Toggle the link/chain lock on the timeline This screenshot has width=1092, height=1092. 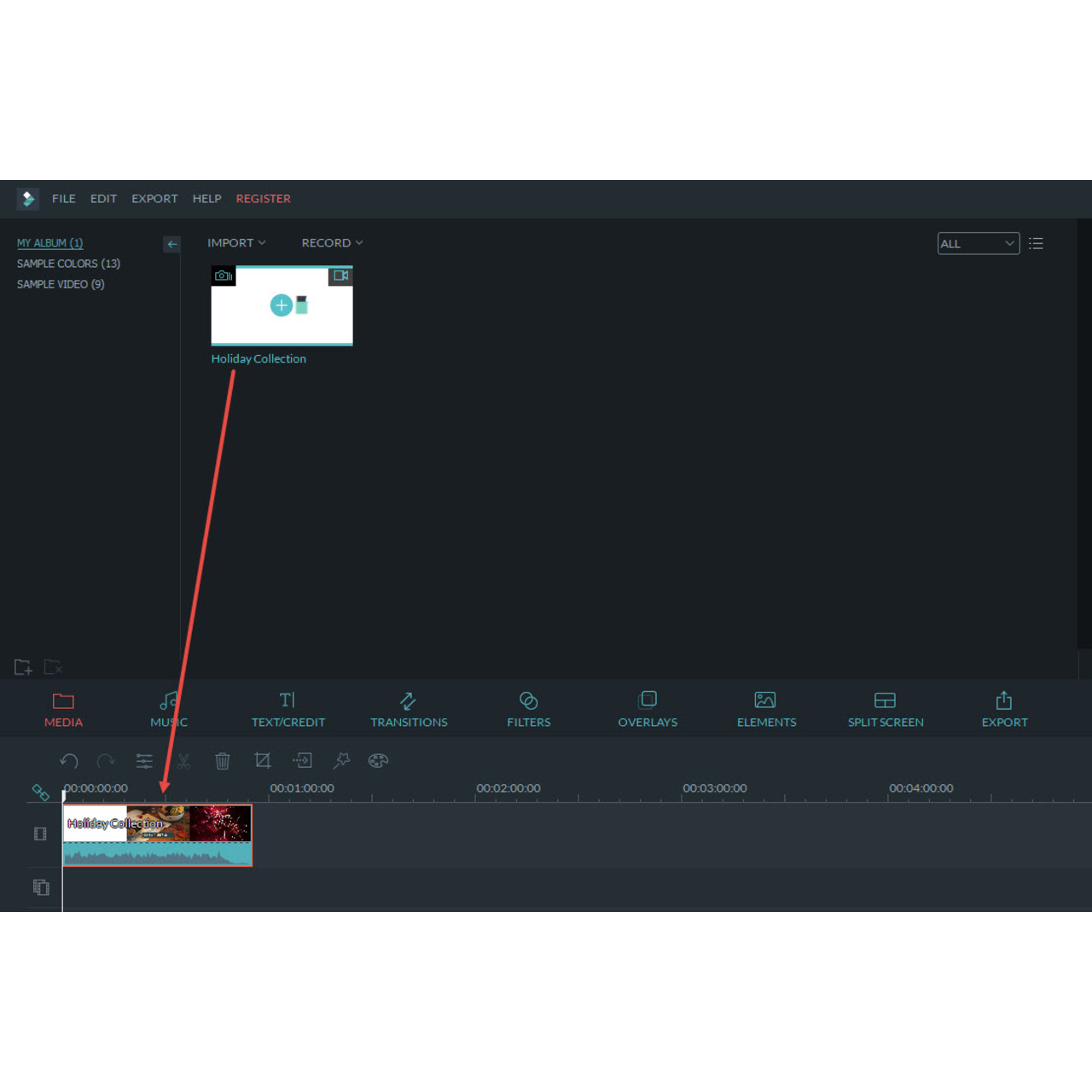click(40, 792)
